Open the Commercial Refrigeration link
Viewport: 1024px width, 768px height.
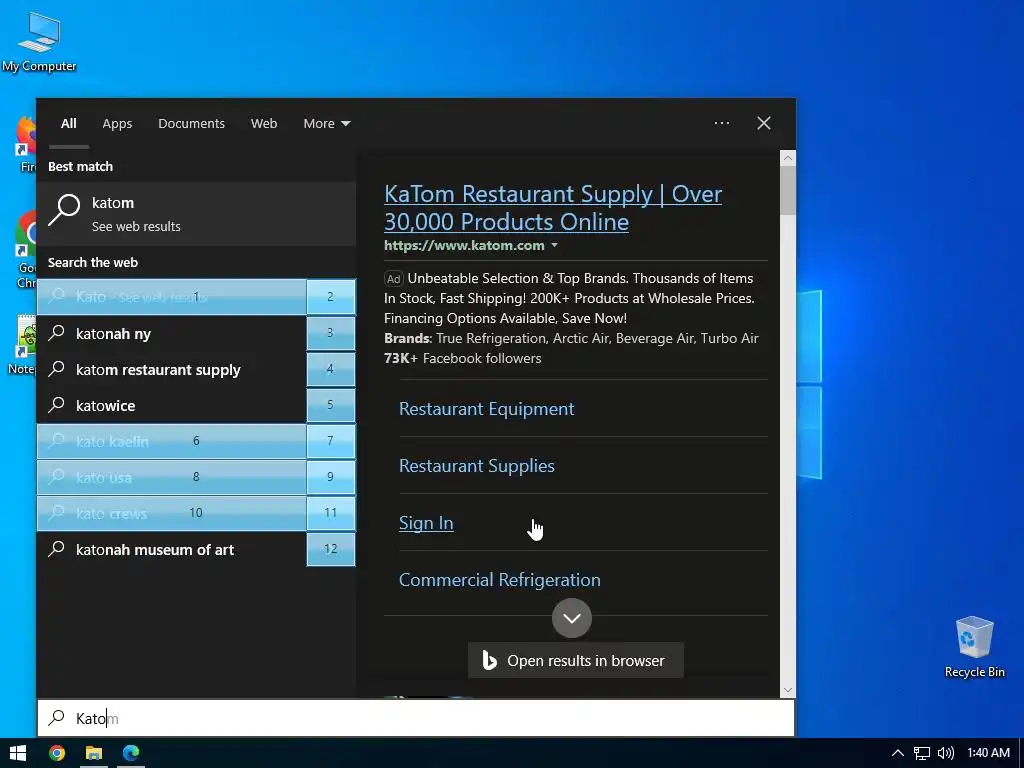point(500,580)
